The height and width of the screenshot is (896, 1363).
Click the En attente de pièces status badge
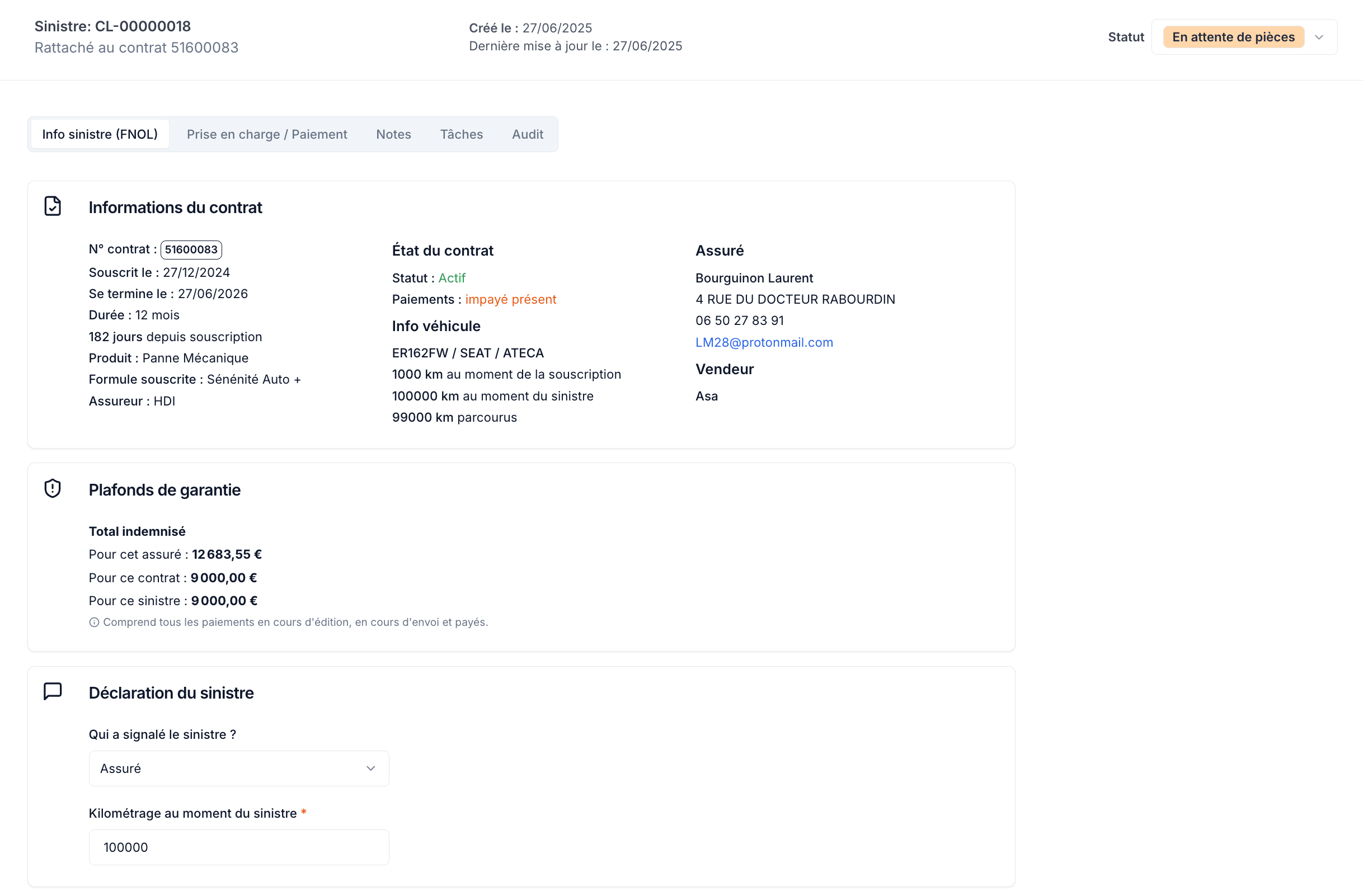coord(1233,37)
